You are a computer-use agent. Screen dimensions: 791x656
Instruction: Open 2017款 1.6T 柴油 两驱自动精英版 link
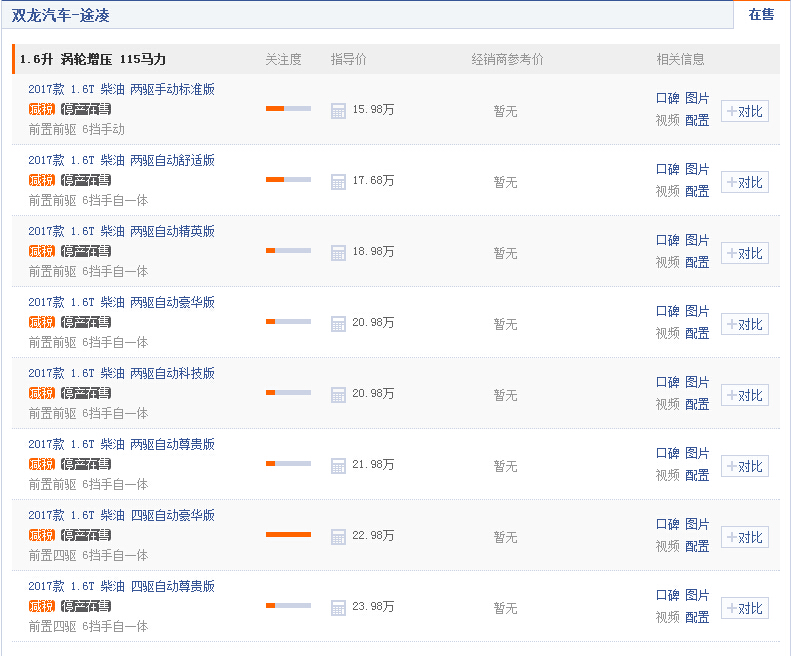point(122,232)
